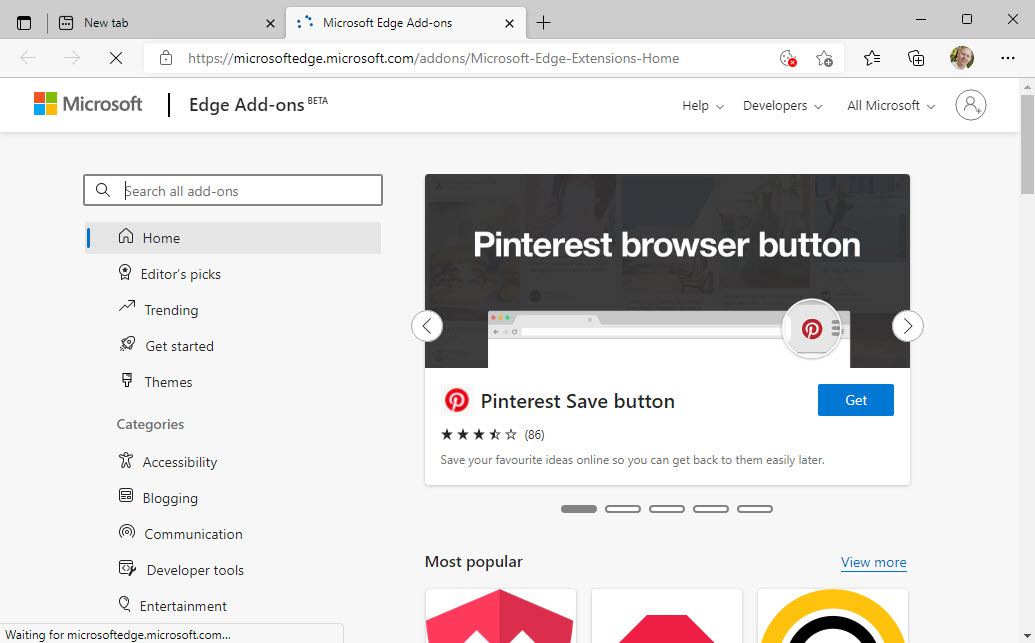Browse Themes
Screen dimensions: 1035x643
156,382
